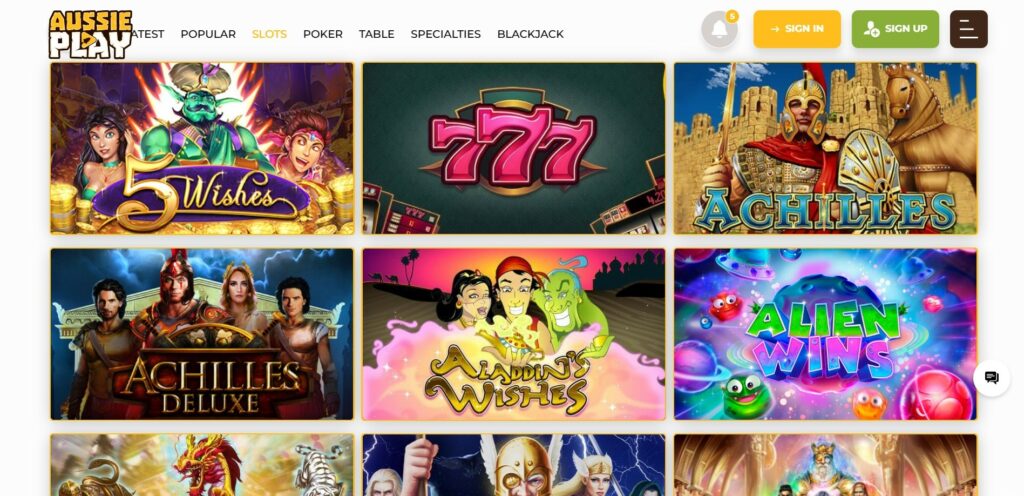
Task: Open the Poker category
Action: pyautogui.click(x=323, y=34)
